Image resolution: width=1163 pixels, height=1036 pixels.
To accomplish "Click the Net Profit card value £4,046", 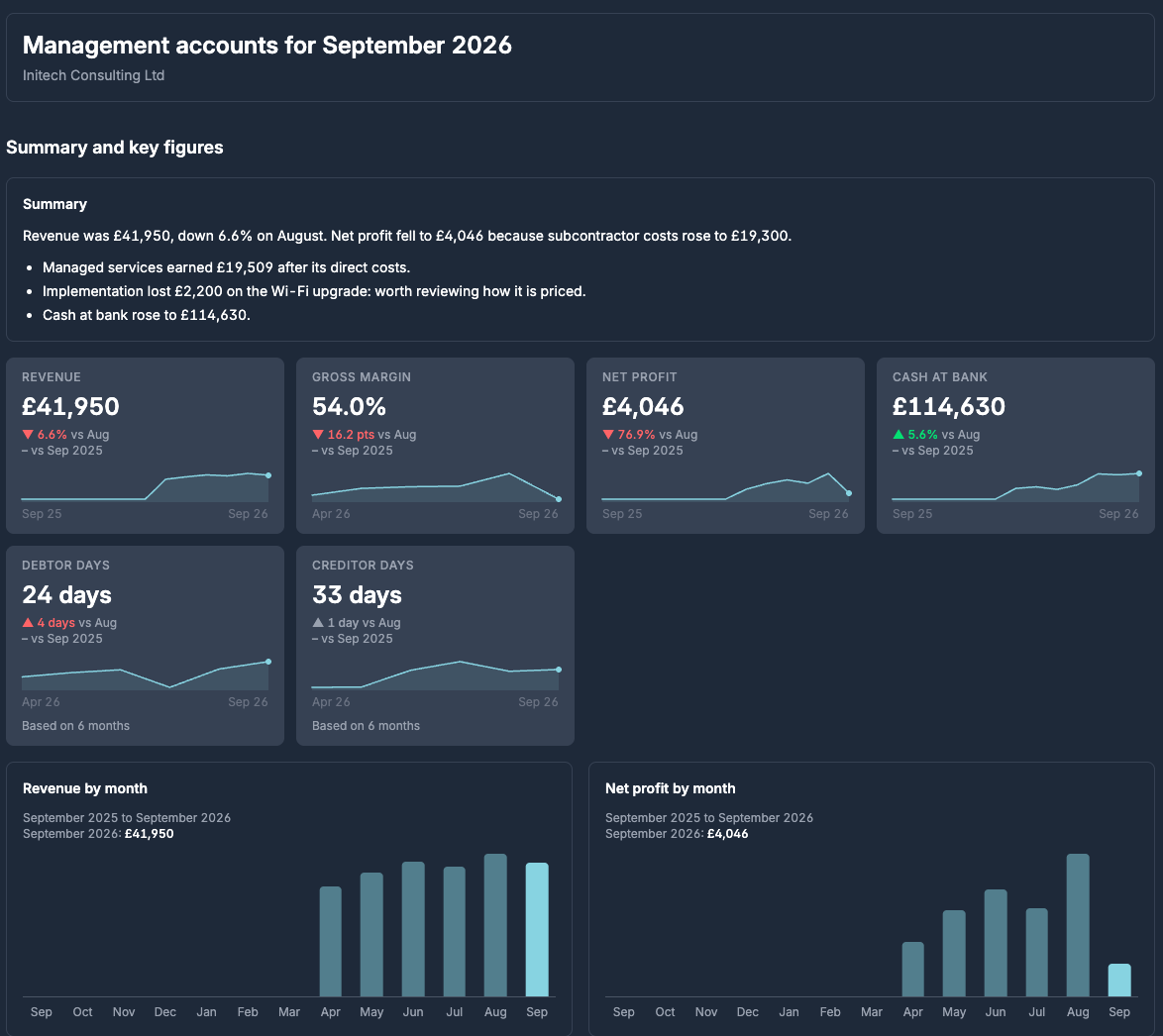I will 643,406.
